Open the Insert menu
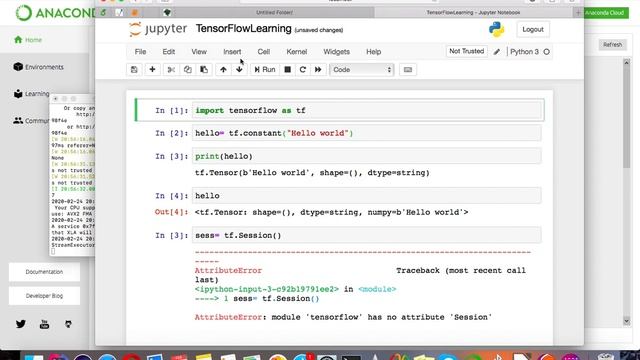 tap(232, 52)
